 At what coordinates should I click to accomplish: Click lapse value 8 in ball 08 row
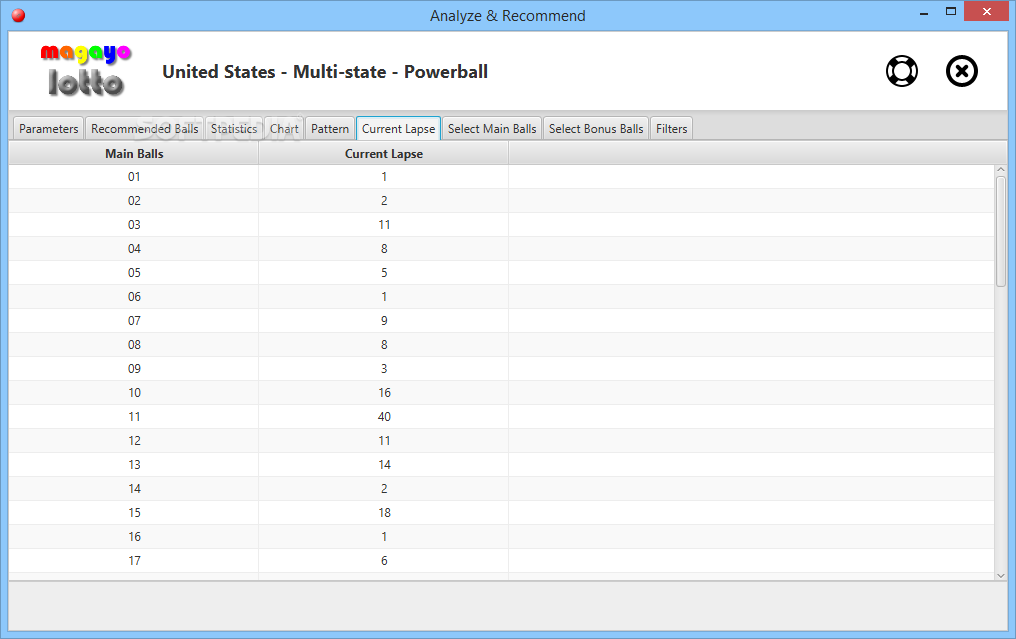point(384,345)
